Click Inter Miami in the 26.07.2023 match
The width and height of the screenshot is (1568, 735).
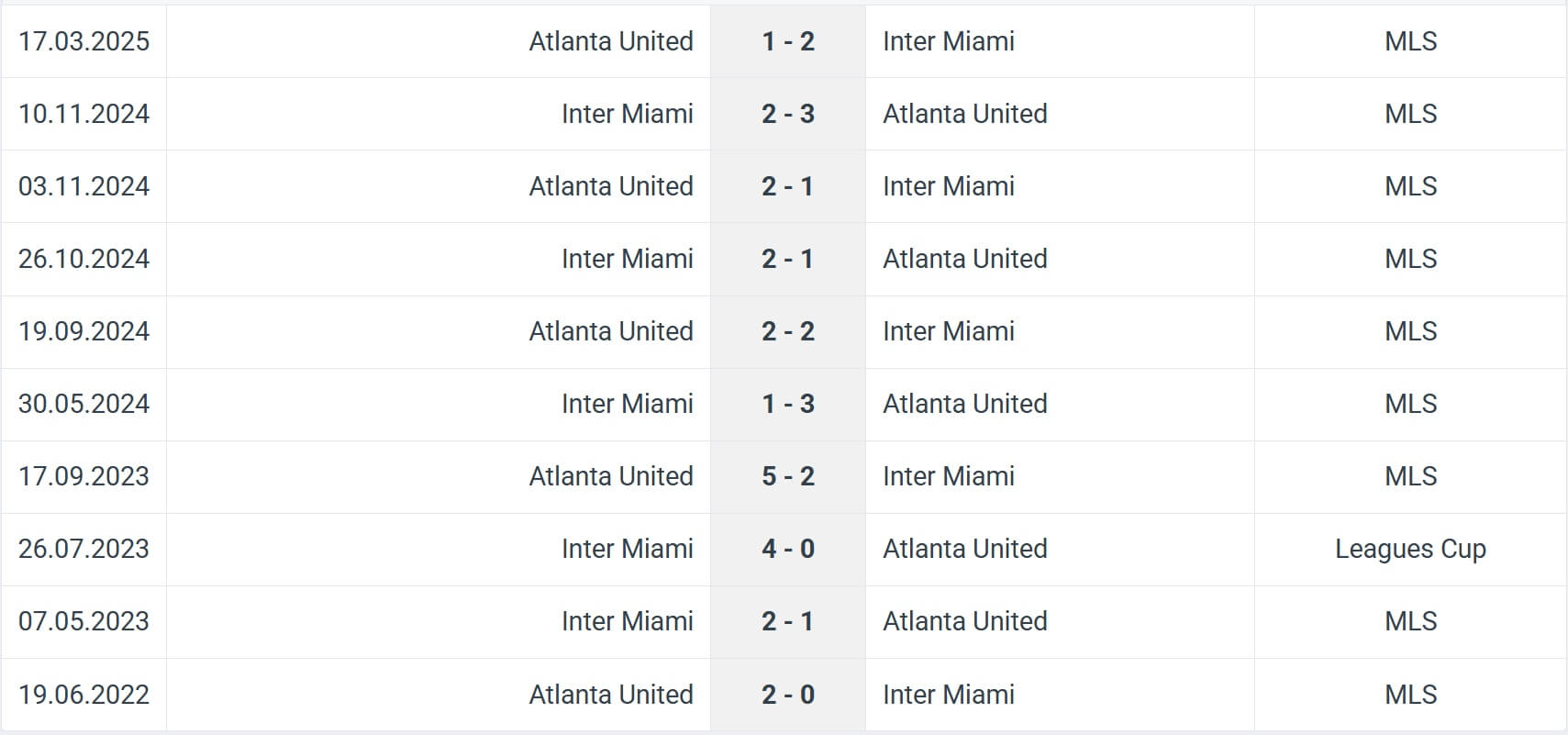[627, 549]
